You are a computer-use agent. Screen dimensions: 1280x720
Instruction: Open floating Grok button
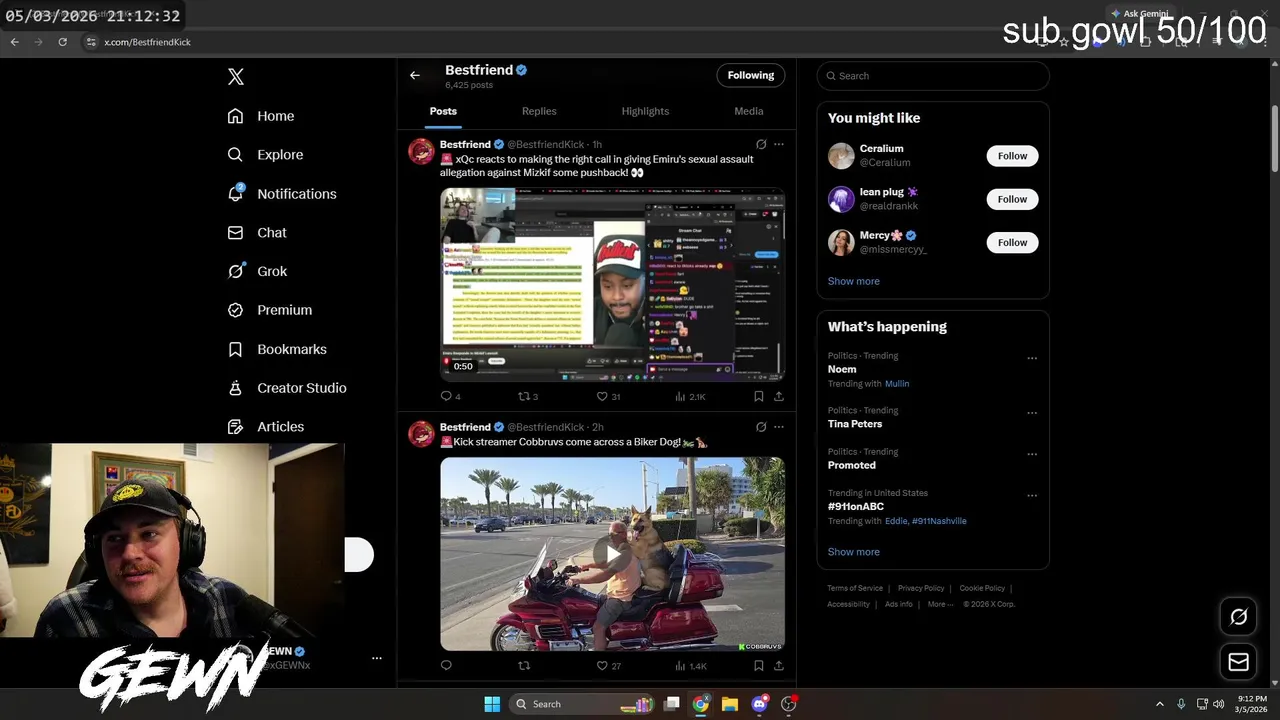coord(1238,617)
